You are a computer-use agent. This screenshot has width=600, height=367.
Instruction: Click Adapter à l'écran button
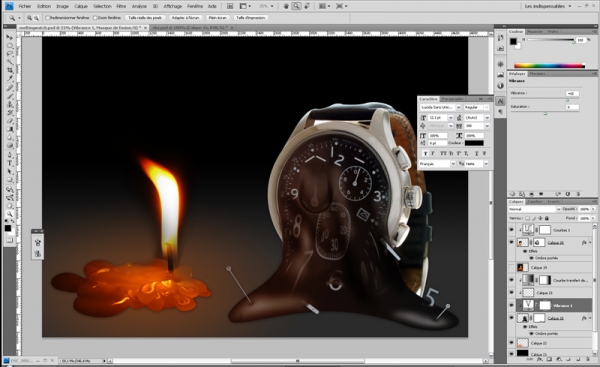185,18
